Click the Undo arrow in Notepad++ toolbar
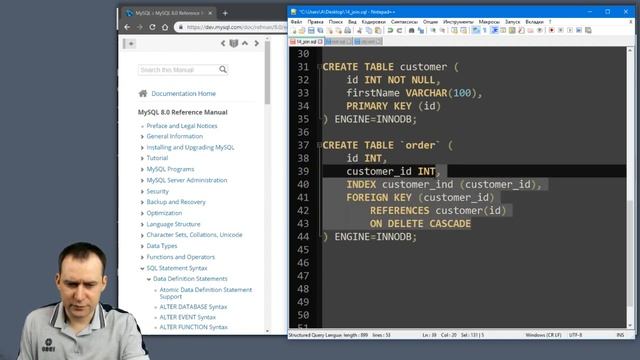The width and height of the screenshot is (640, 360). pos(390,30)
